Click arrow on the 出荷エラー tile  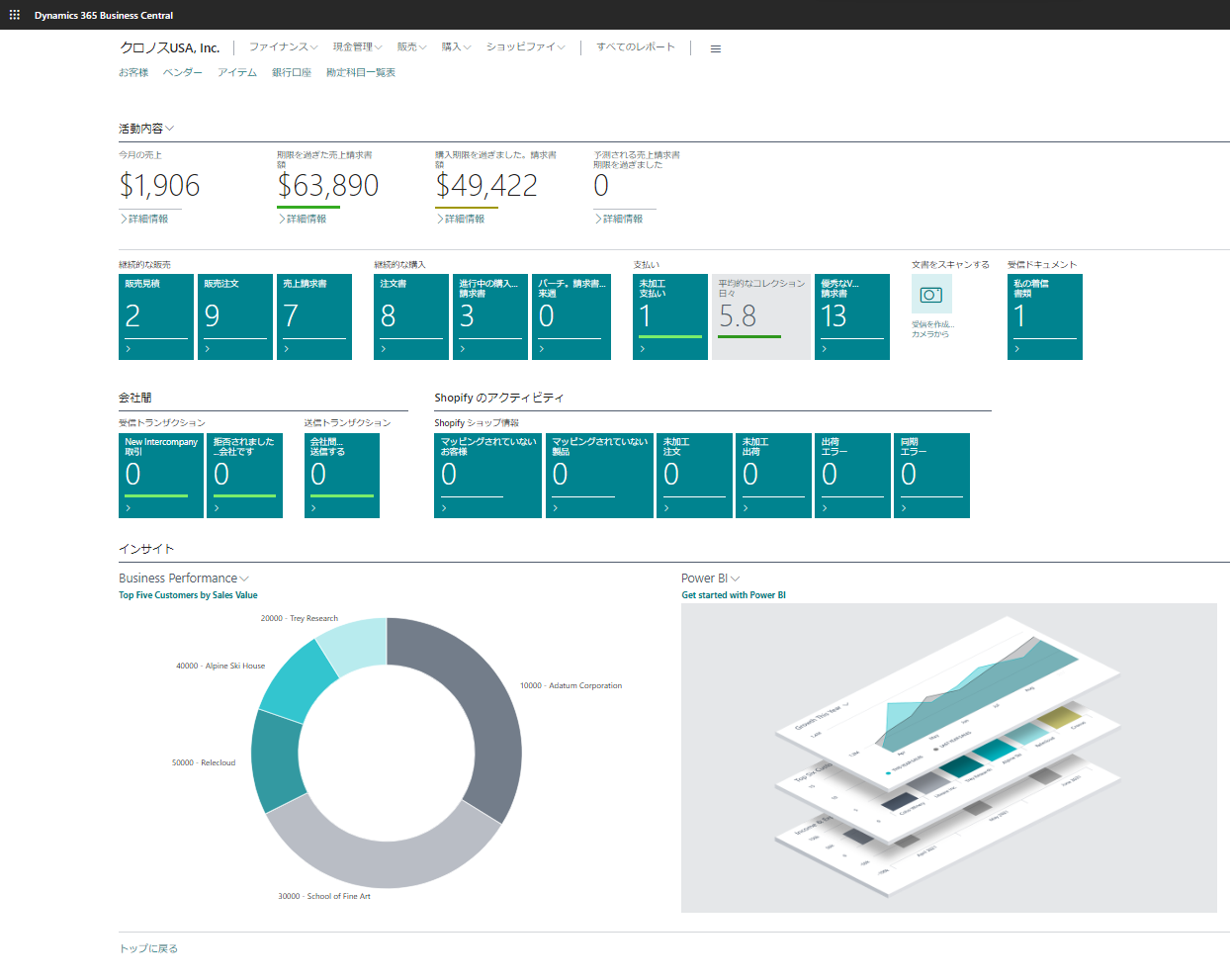825,508
